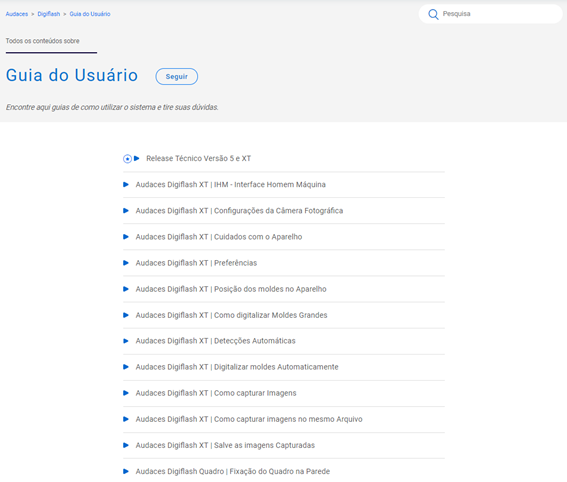The image size is (567, 482).
Task: Click arrow icon beside Como capturar Imagens
Action: pos(126,393)
